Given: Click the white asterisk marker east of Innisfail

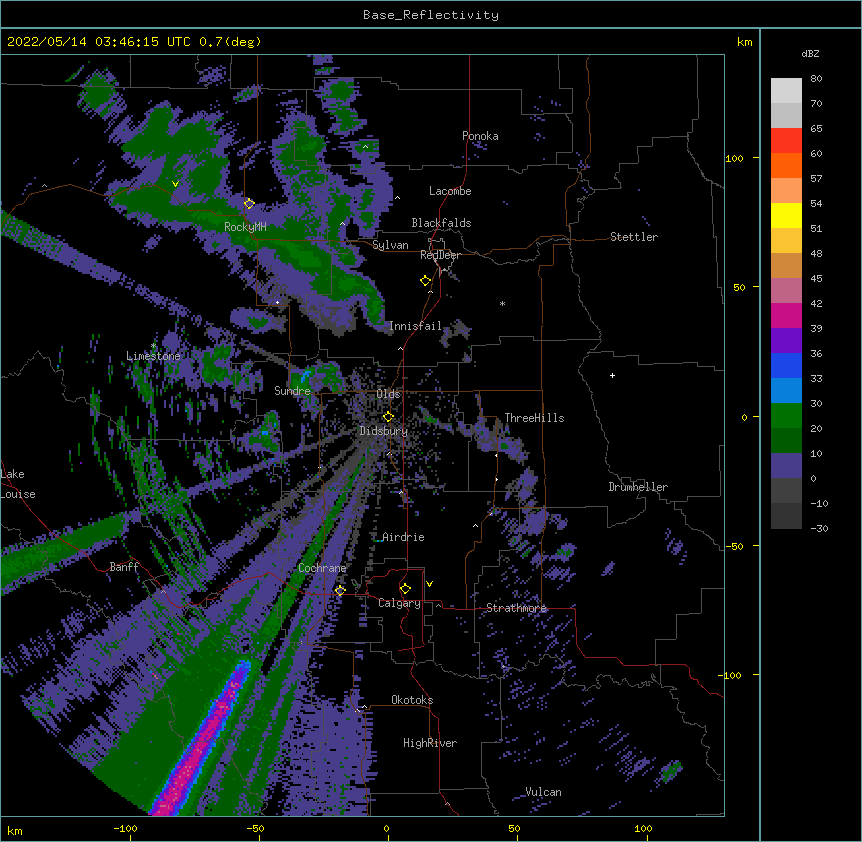Looking at the screenshot, I should pyautogui.click(x=502, y=304).
